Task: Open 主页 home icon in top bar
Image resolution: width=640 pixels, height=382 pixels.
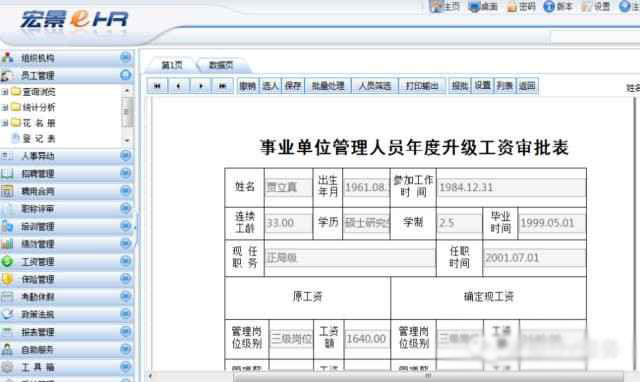Action: click(x=437, y=6)
